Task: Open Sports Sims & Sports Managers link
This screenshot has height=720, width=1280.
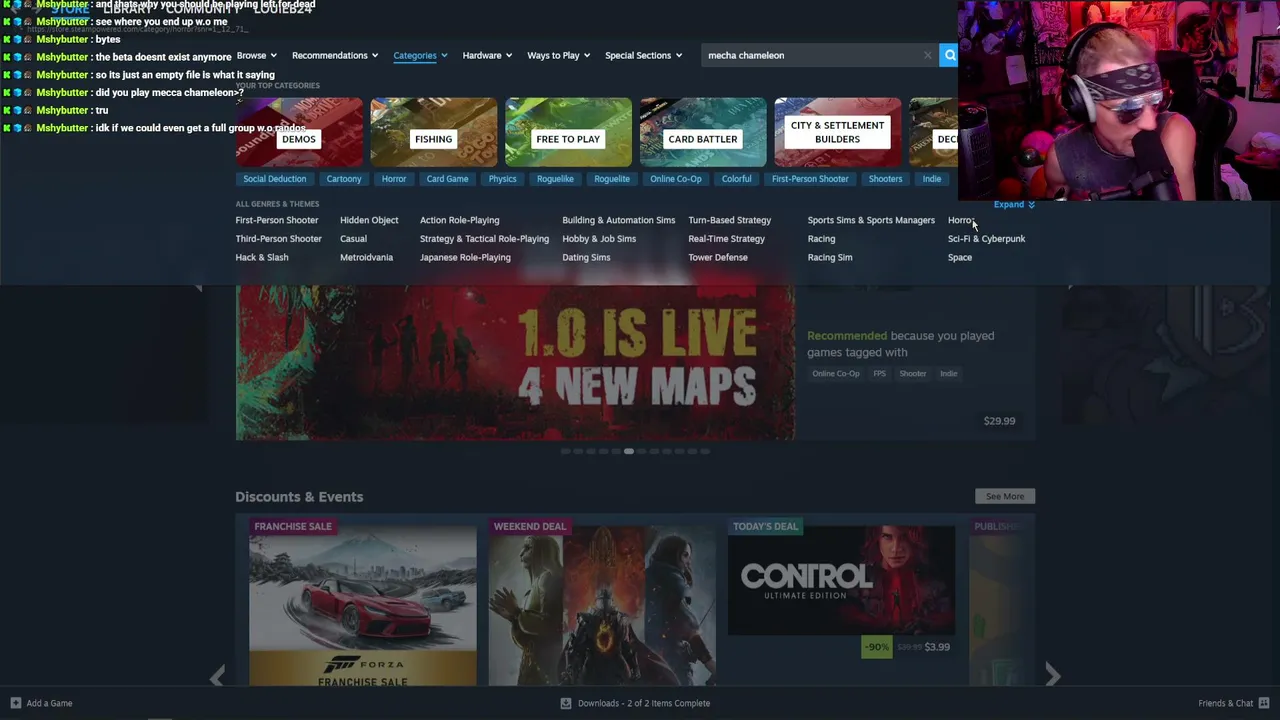Action: click(x=871, y=220)
